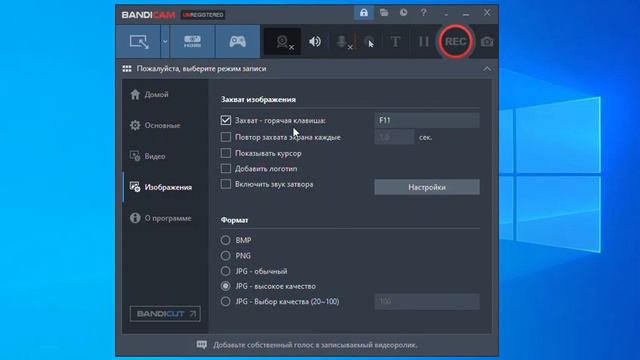Open Настройки button
This screenshot has width=640, height=360.
pyautogui.click(x=427, y=187)
